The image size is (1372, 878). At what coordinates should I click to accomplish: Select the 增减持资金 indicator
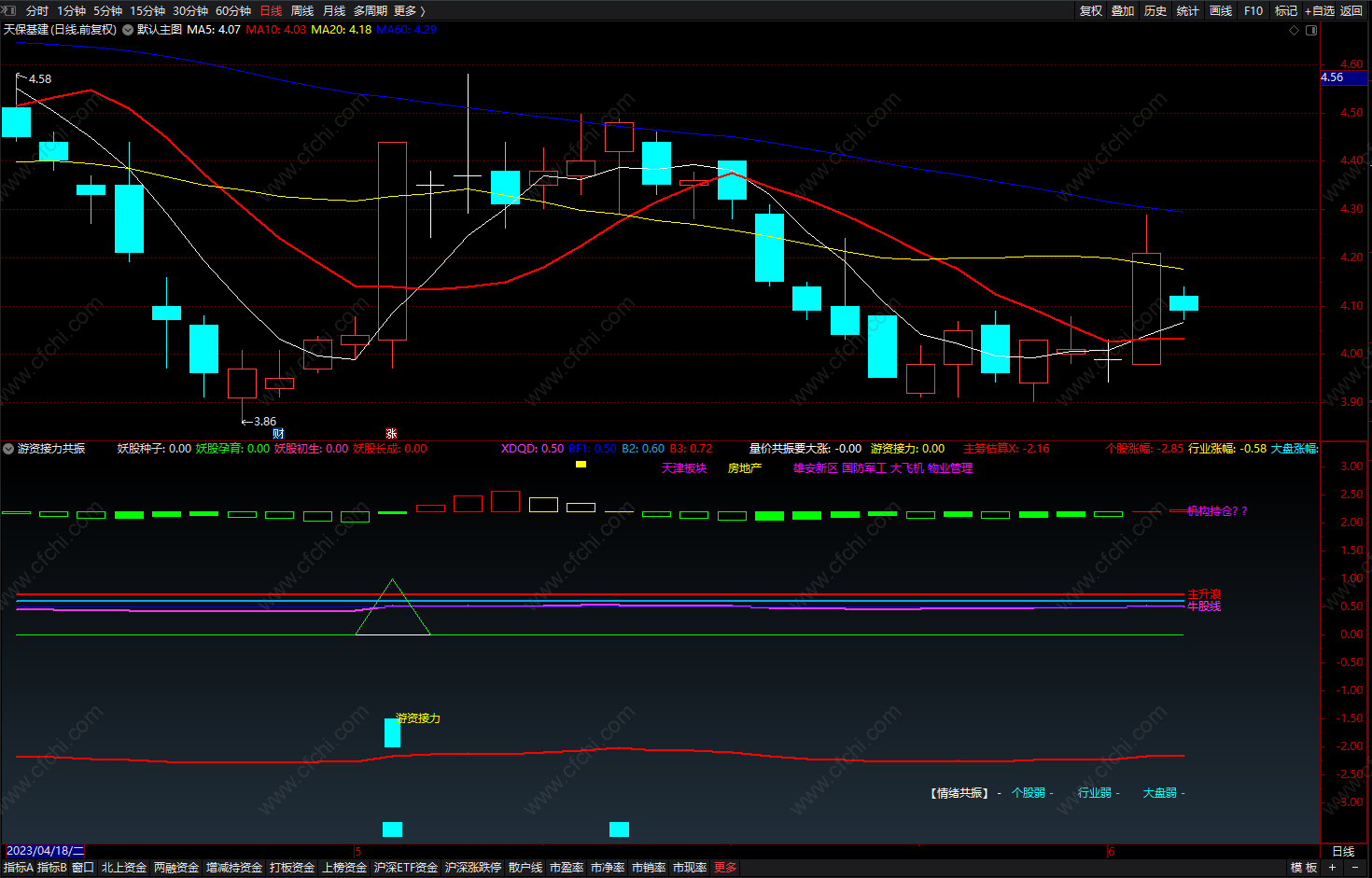click(x=234, y=868)
